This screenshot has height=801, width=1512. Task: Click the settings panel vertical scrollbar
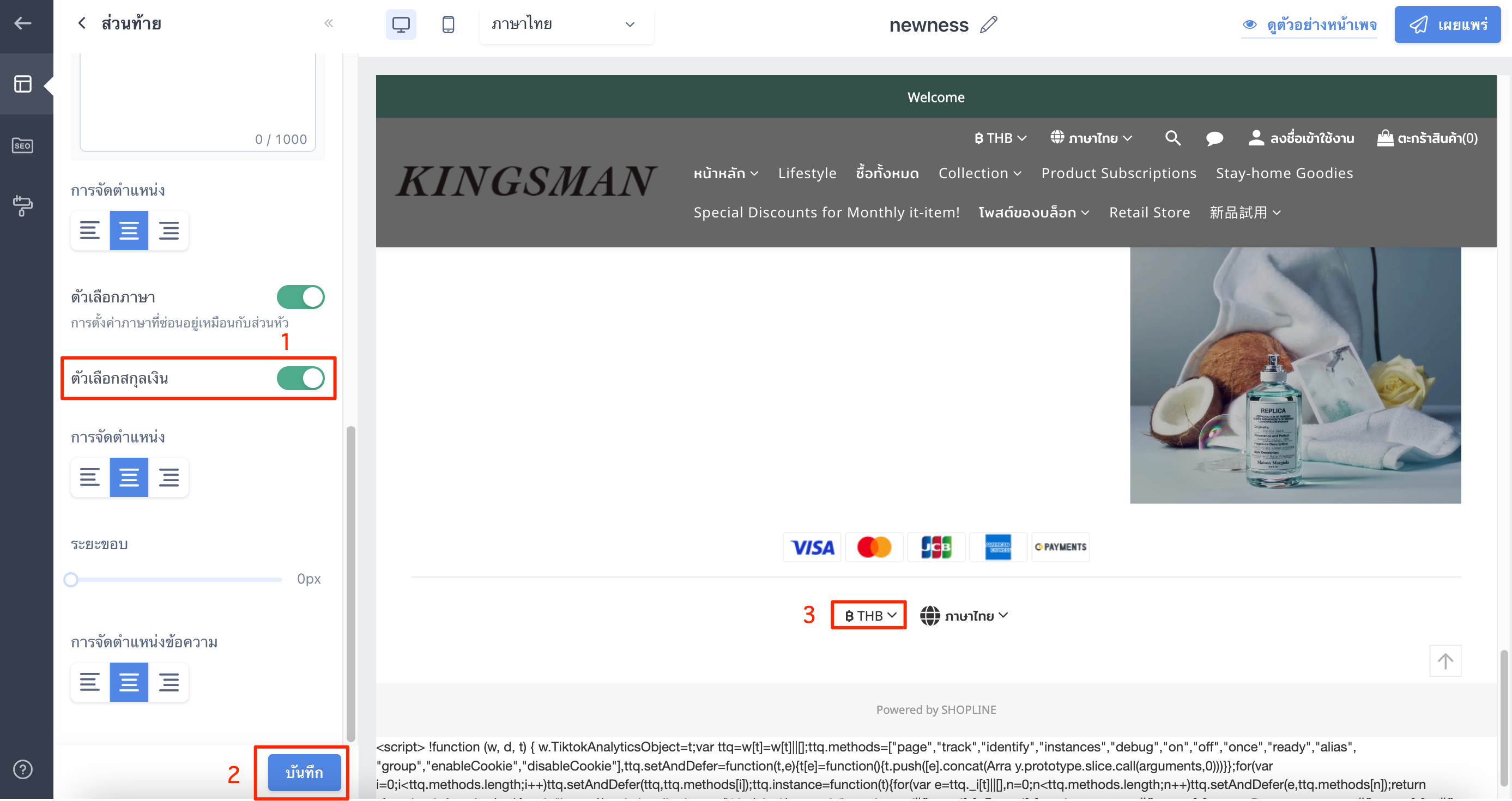coord(351,584)
